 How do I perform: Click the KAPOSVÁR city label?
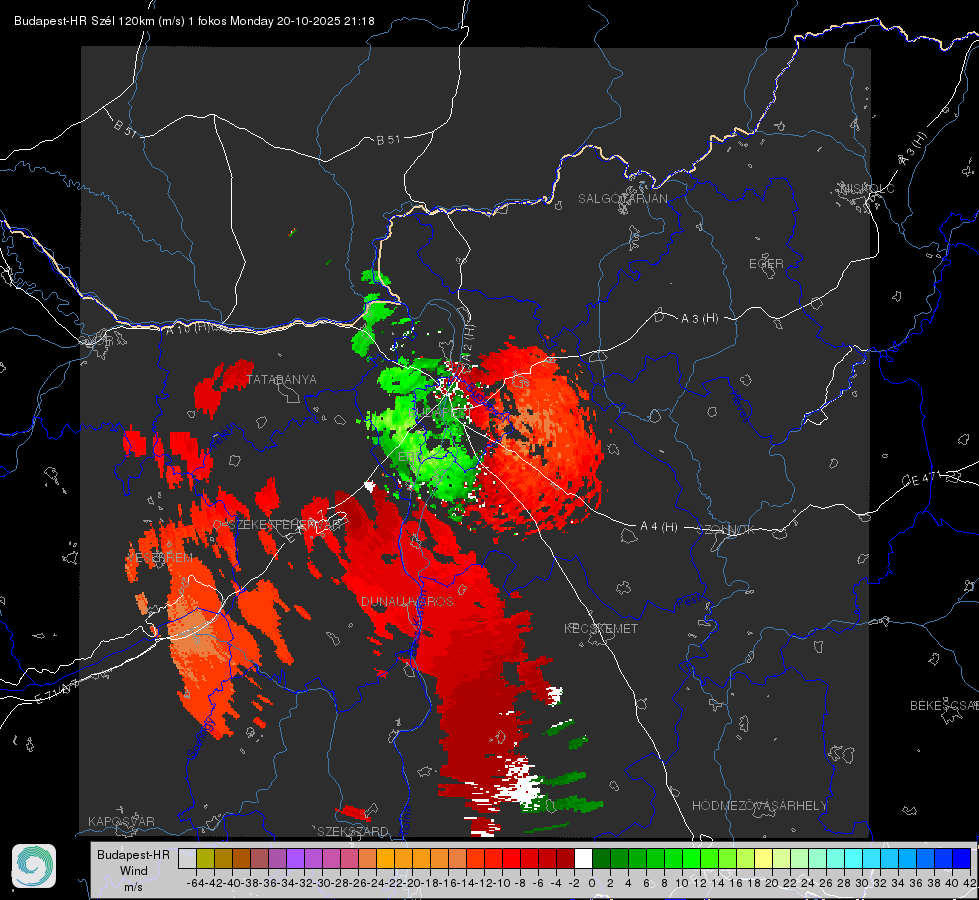[121, 821]
